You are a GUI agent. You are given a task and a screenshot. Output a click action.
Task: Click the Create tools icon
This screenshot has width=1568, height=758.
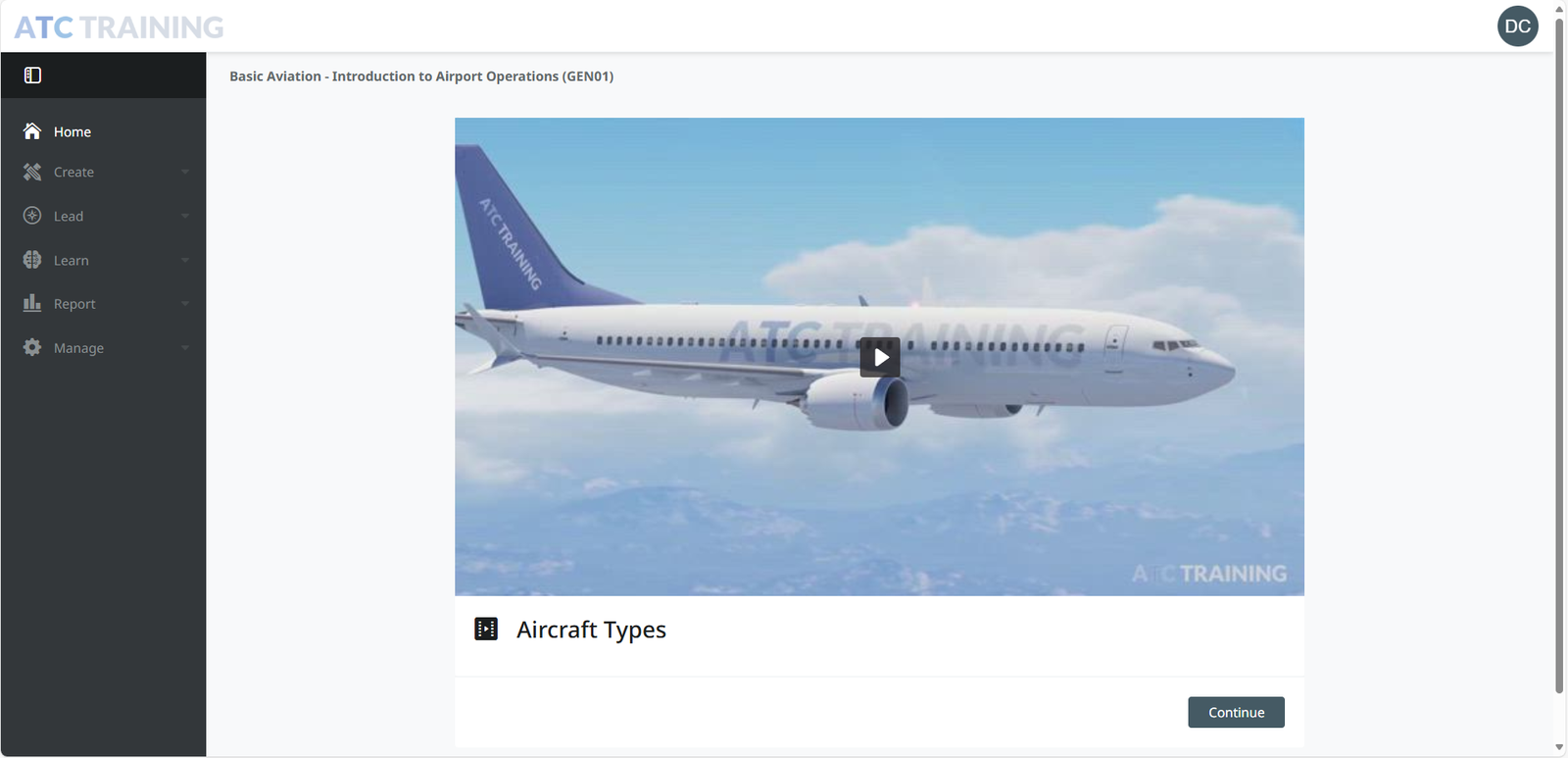(32, 172)
